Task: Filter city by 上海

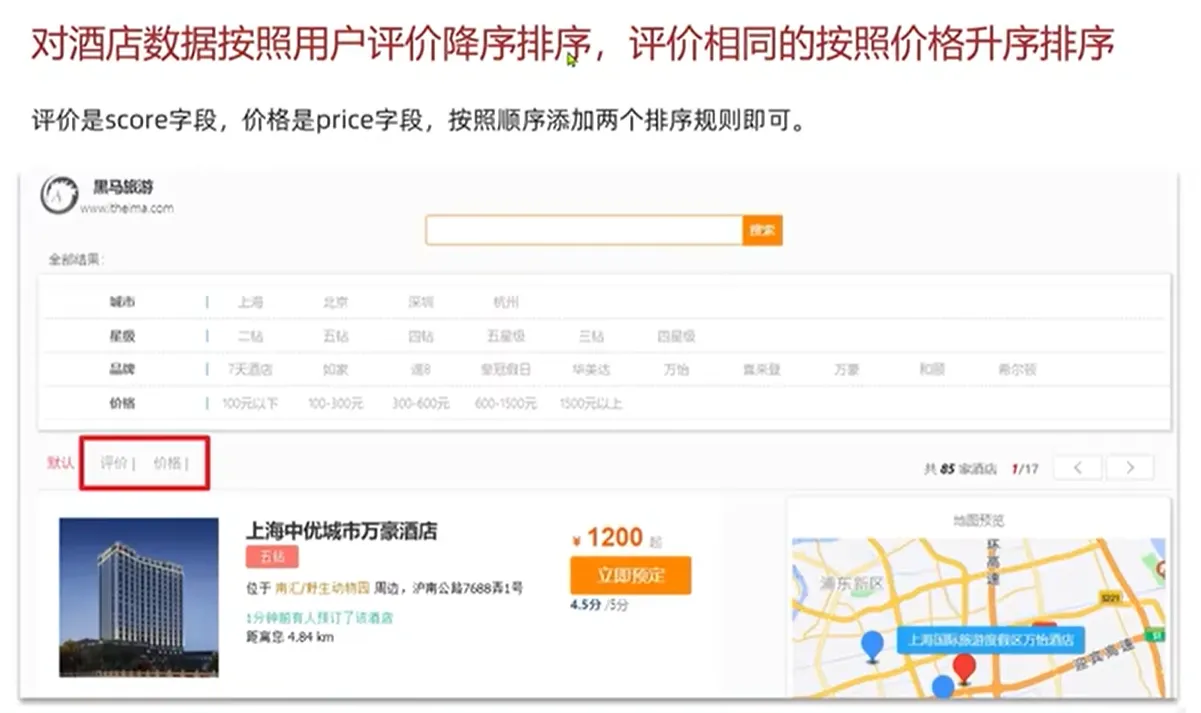Action: (x=250, y=302)
